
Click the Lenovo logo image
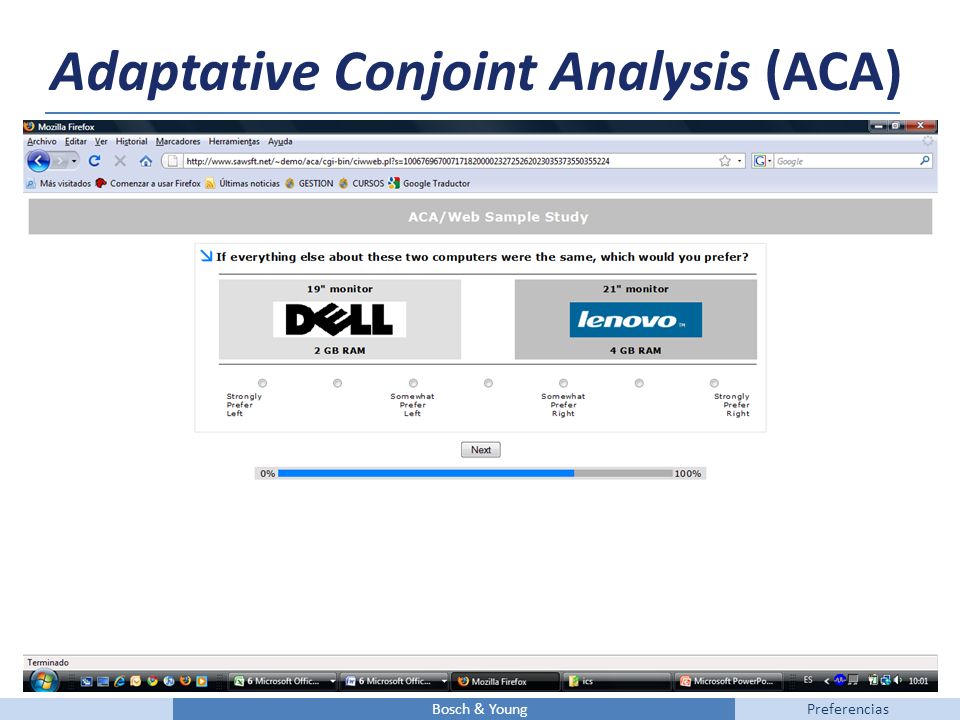tap(636, 319)
